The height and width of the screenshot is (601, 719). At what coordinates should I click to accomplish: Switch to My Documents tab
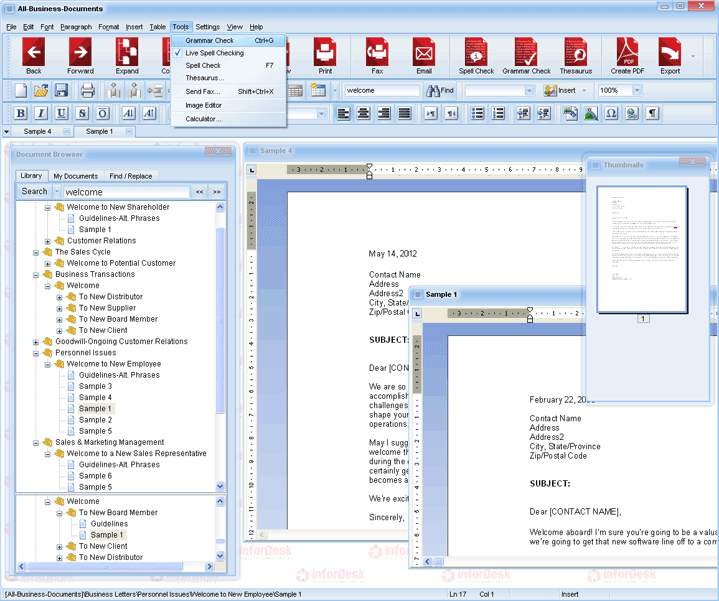pyautogui.click(x=76, y=176)
